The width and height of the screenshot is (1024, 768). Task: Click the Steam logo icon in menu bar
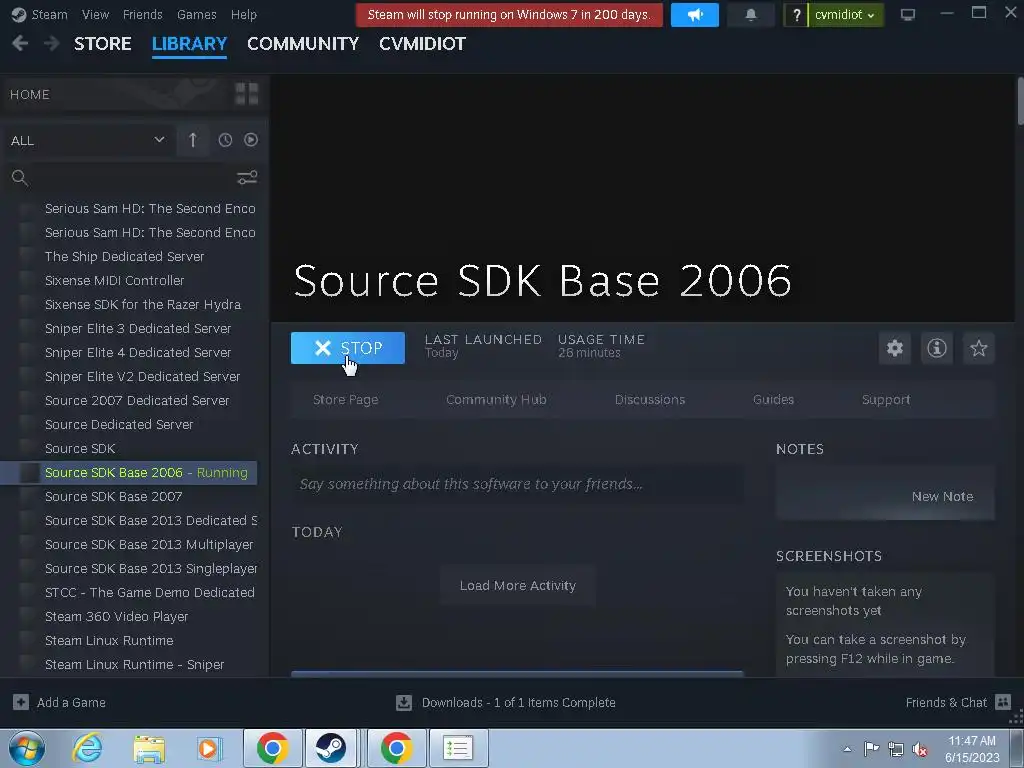coord(19,14)
